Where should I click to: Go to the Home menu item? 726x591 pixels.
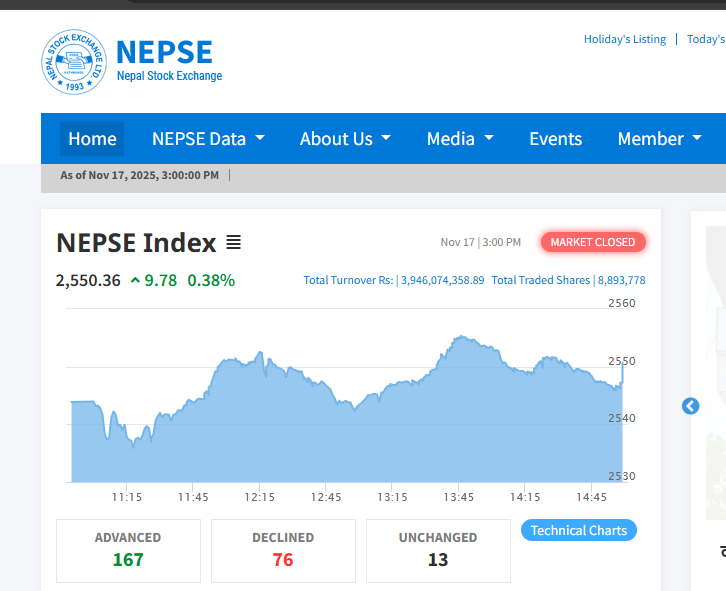92,139
